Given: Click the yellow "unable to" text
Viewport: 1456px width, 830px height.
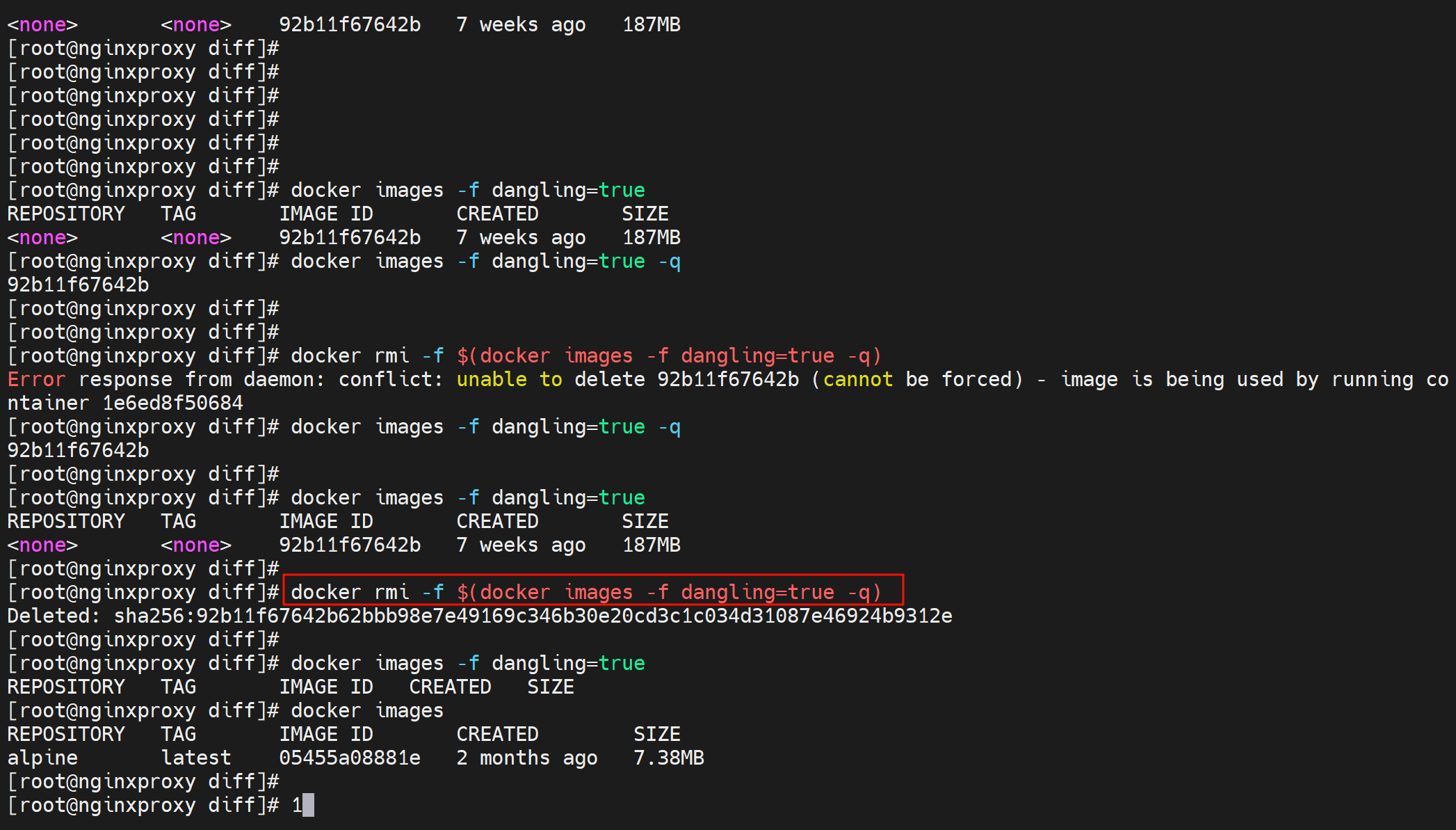Looking at the screenshot, I should [x=509, y=379].
